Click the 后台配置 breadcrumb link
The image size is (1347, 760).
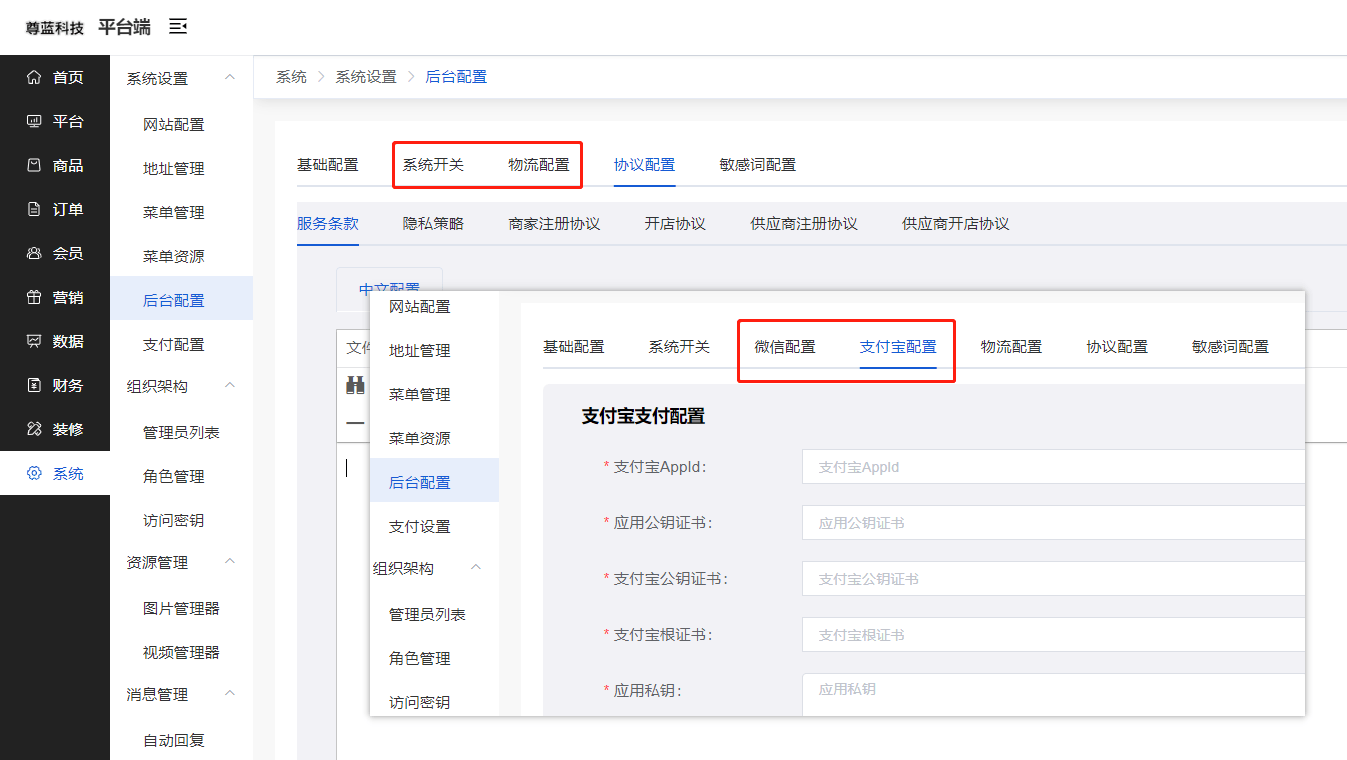pyautogui.click(x=456, y=77)
